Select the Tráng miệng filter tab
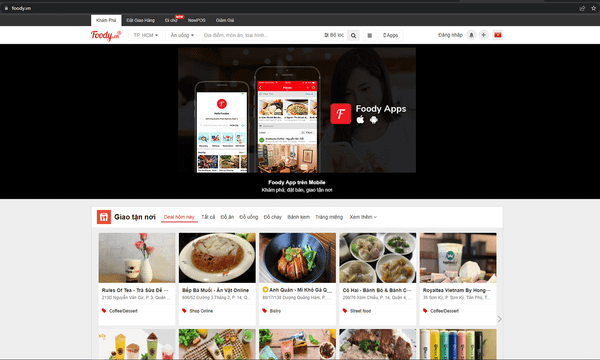 coord(329,217)
